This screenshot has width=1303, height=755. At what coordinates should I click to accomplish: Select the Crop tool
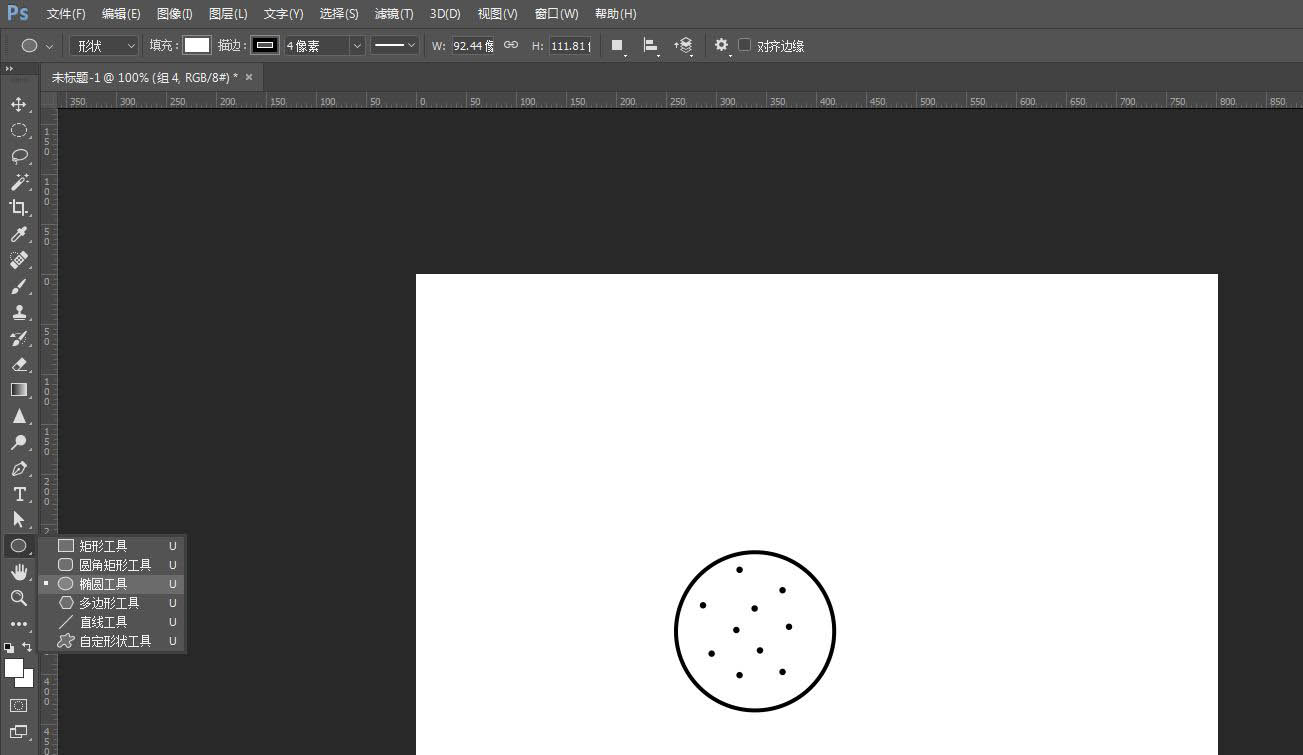19,208
